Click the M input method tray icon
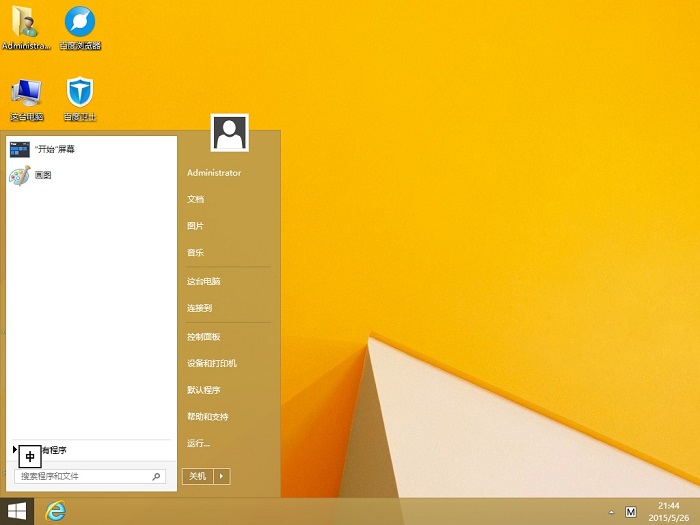Viewport: 700px width, 525px height. tap(630, 512)
